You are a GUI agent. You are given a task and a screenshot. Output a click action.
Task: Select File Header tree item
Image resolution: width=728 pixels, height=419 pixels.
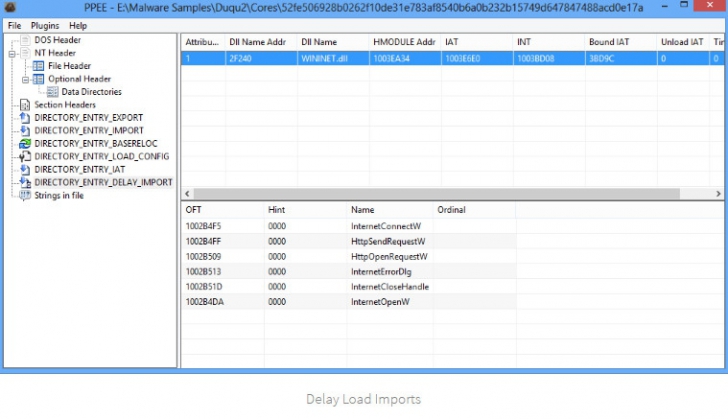(x=70, y=66)
